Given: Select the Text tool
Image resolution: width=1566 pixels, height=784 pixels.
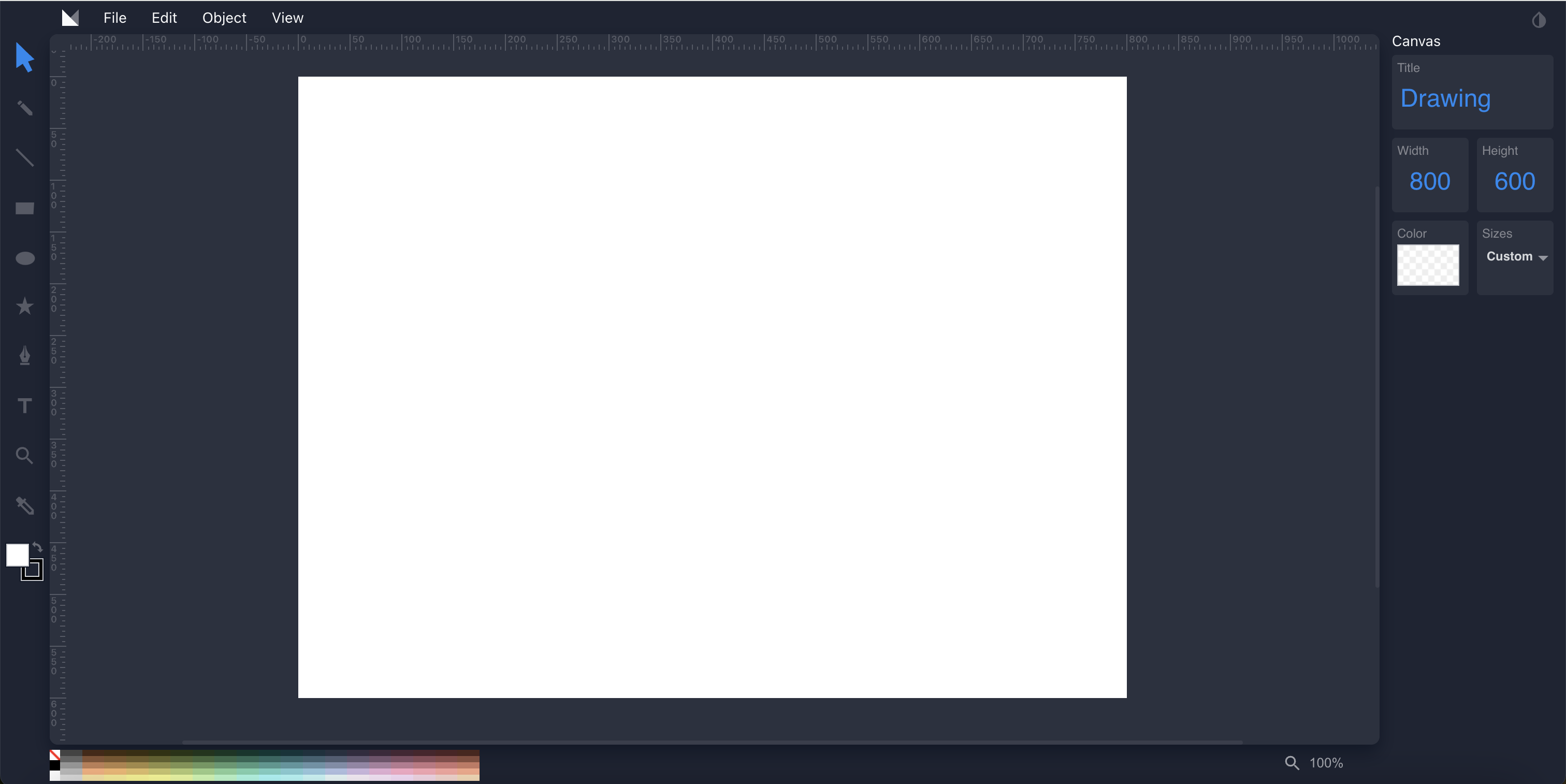Looking at the screenshot, I should point(24,405).
